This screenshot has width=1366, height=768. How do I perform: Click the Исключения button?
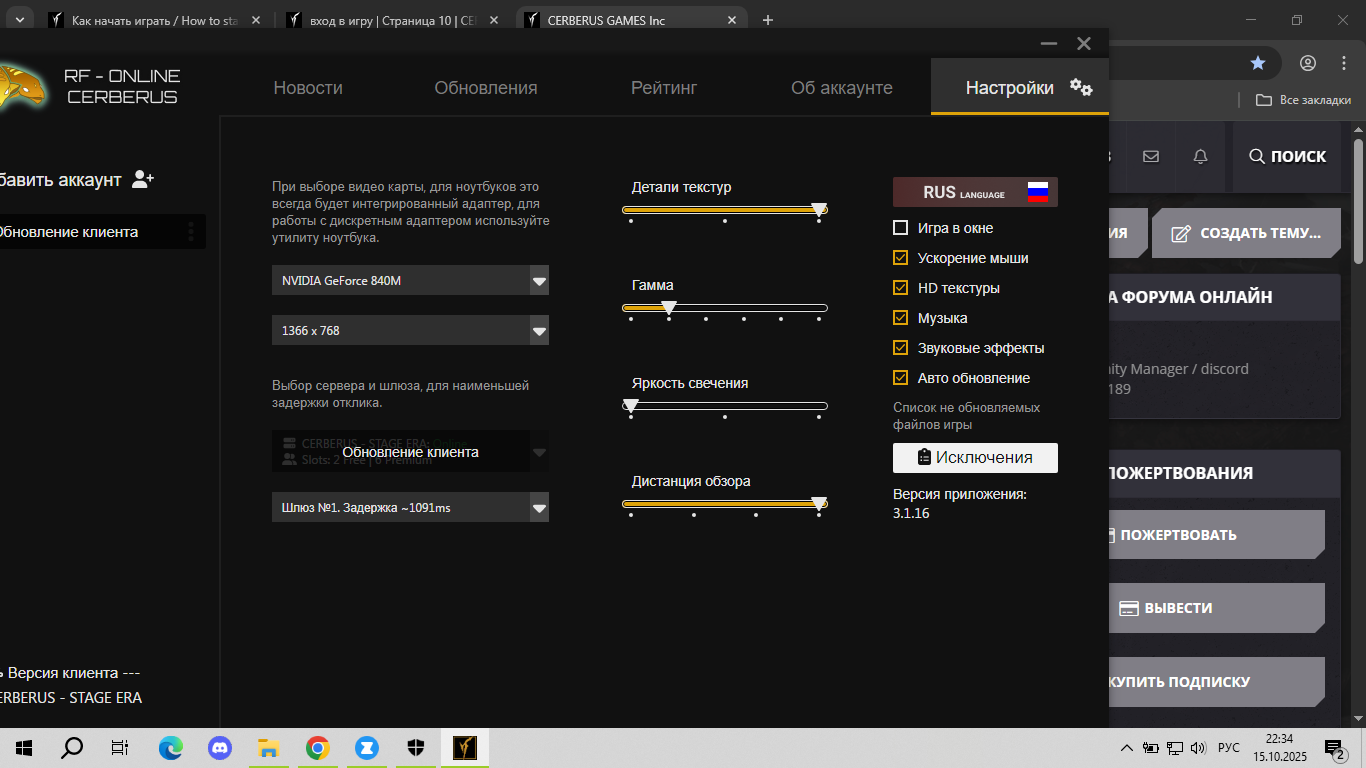[x=975, y=457]
